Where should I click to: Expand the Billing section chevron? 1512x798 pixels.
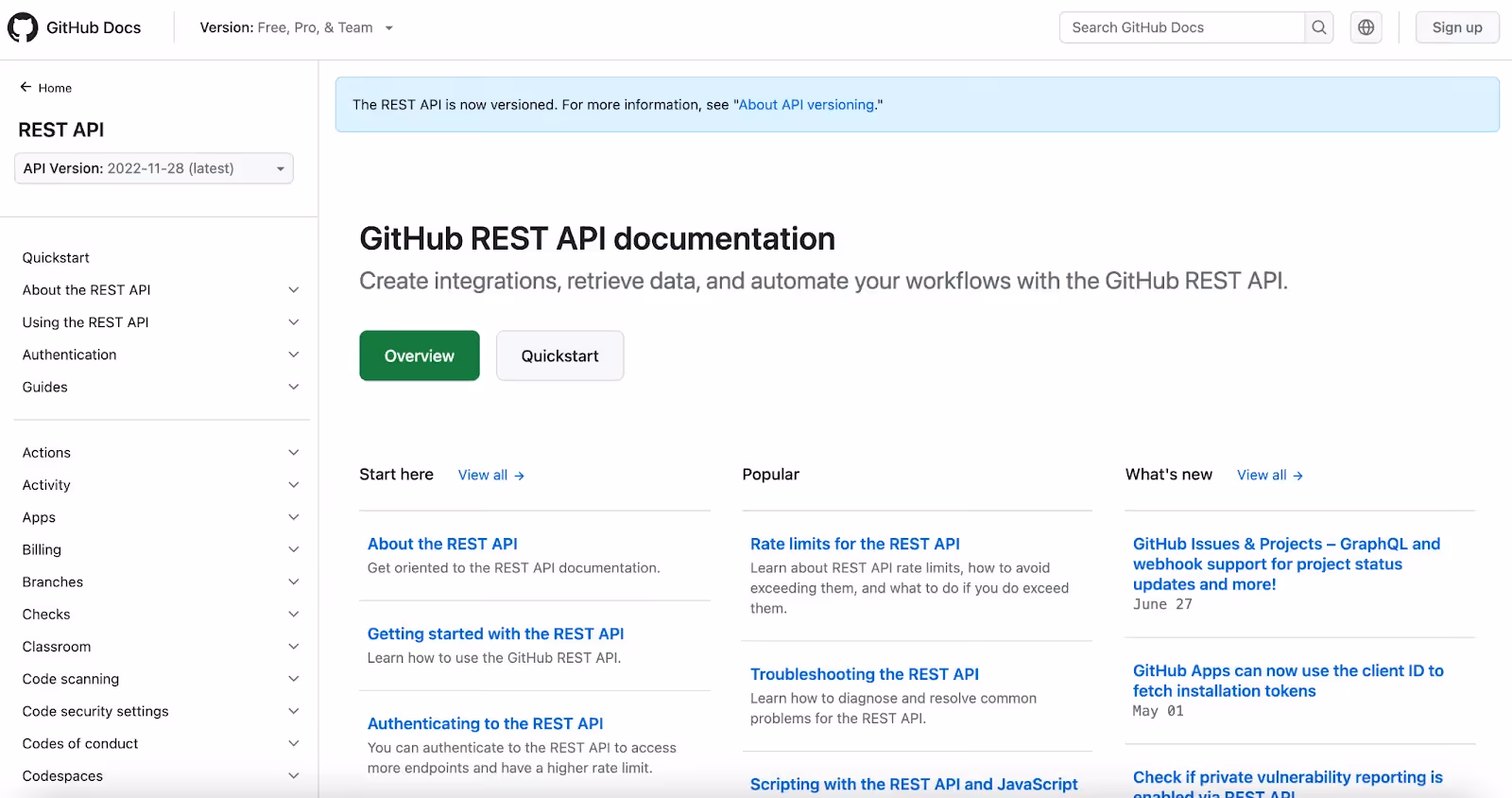point(294,549)
